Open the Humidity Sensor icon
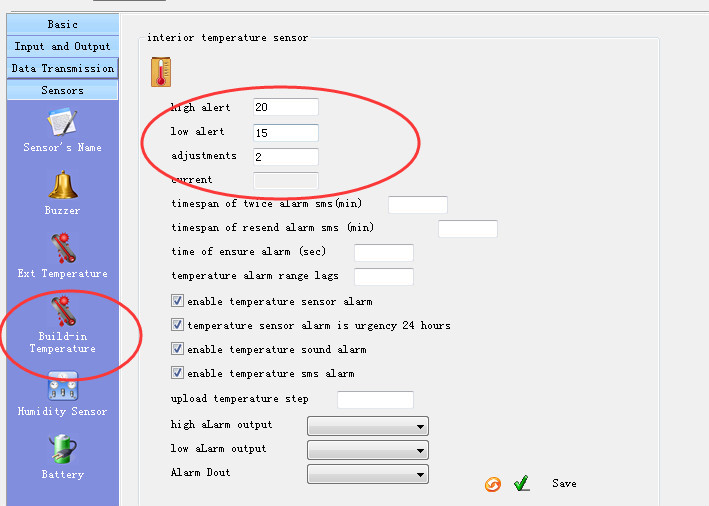709x506 pixels. coord(62,386)
